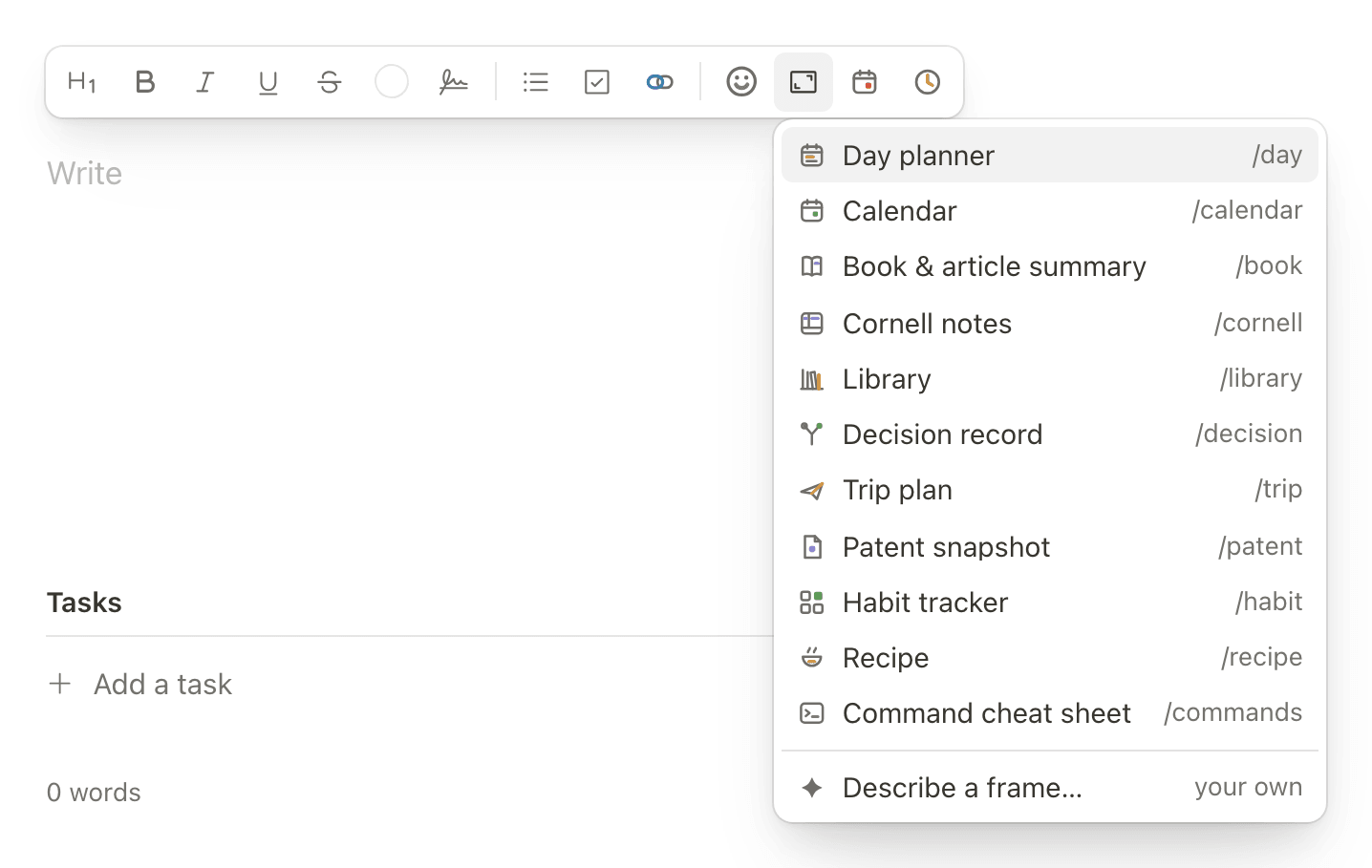Screen dimensions: 1372x868
Task: Insert a bulleted list
Action: click(536, 82)
